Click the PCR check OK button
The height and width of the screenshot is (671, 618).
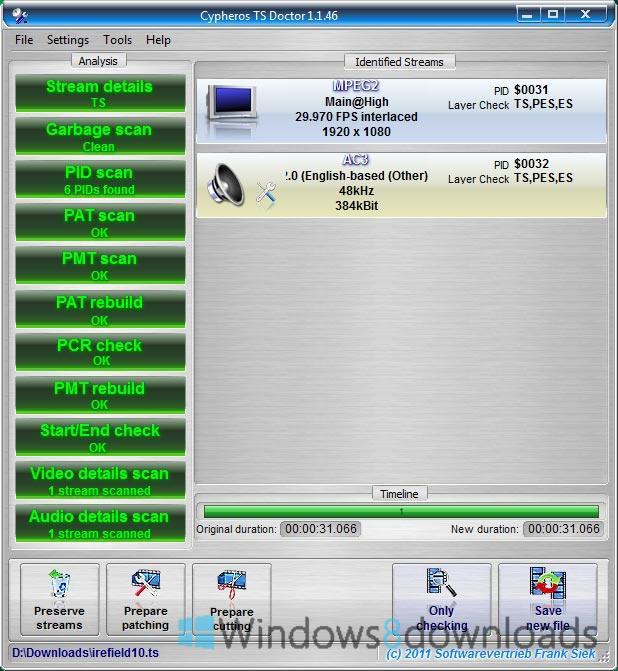(100, 352)
